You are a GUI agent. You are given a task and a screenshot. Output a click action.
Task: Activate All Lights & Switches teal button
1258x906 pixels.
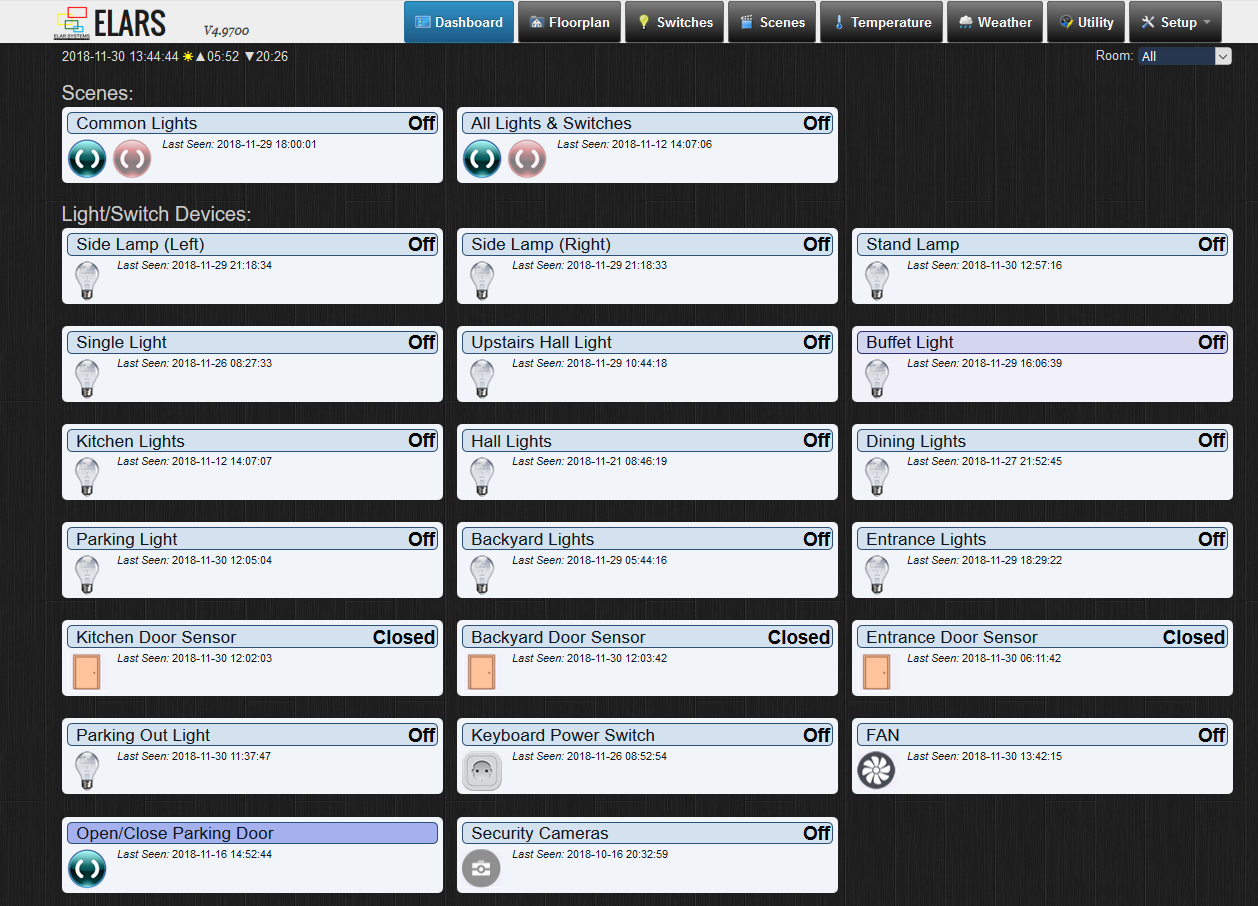pyautogui.click(x=482, y=159)
